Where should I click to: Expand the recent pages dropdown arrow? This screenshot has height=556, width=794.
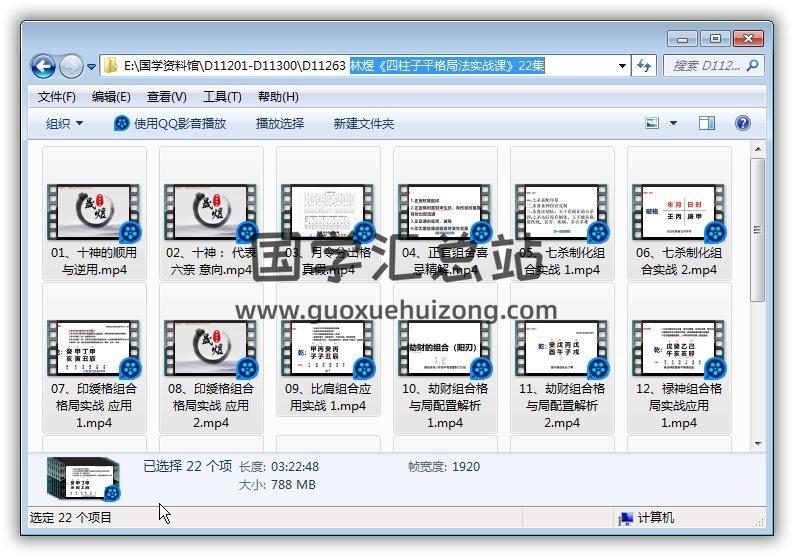91,67
